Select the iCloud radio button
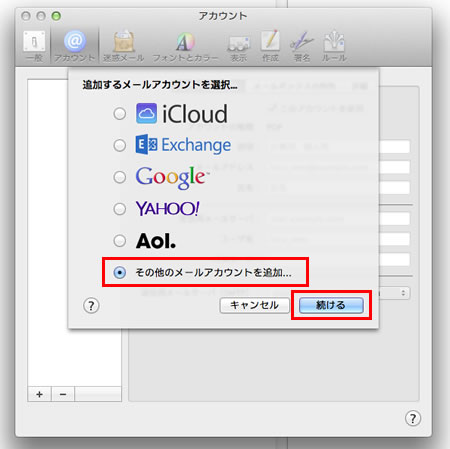Viewport: 450px width, 449px height. 119,114
